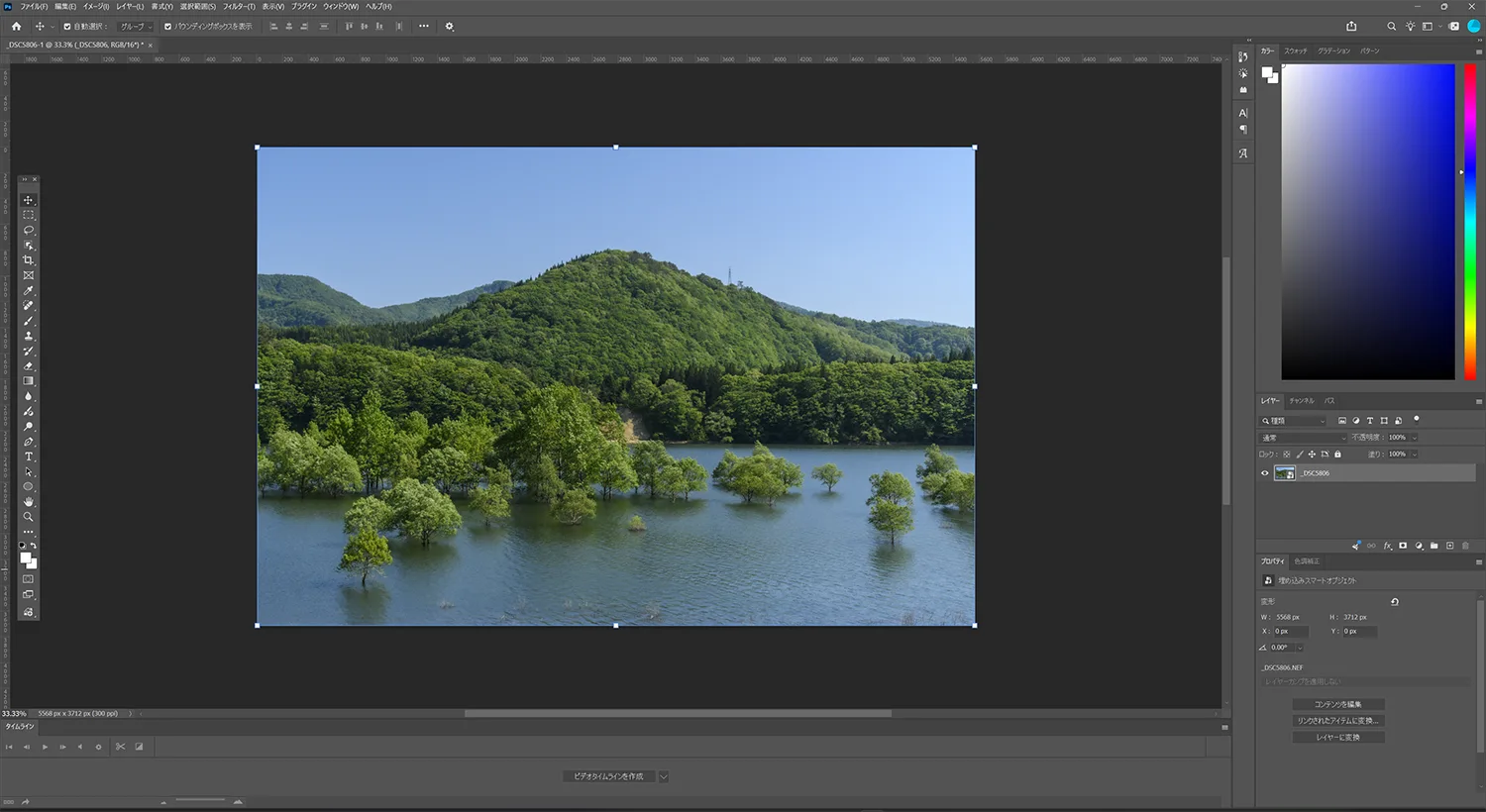Viewport: 1486px width, 812px height.
Task: Open the move tool preset dropdown arrow
Action: pos(52,27)
